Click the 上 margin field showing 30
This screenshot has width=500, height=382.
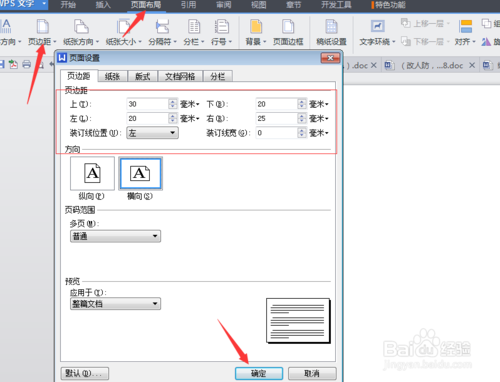tap(148, 104)
